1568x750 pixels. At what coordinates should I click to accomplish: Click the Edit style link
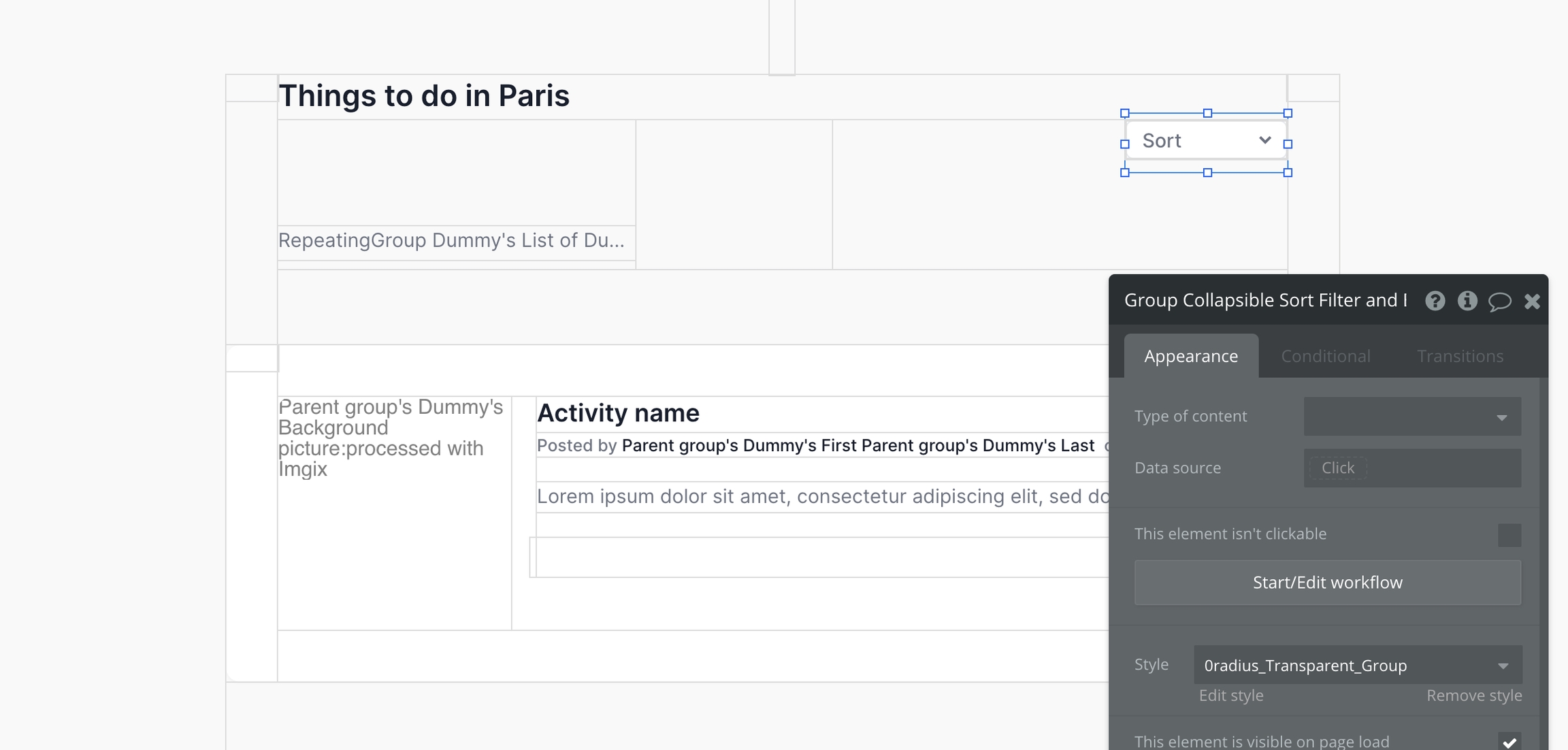(1230, 696)
